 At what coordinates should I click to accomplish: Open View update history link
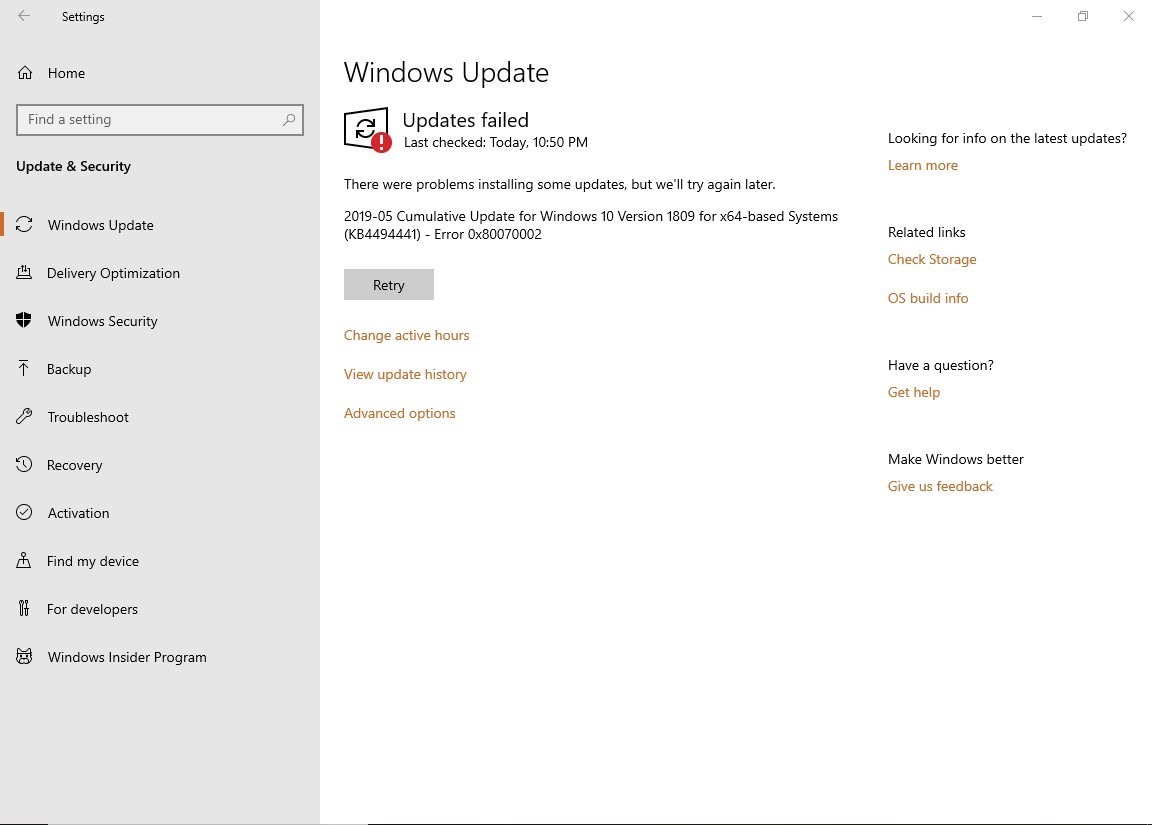tap(405, 374)
